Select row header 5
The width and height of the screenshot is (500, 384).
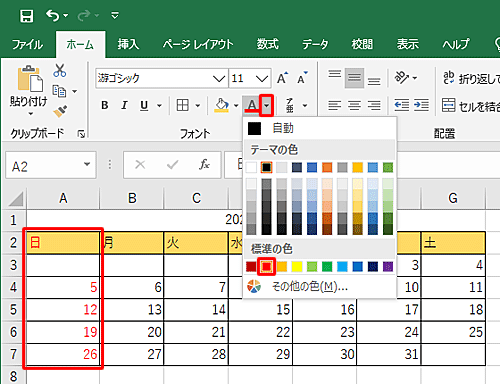pyautogui.click(x=13, y=310)
